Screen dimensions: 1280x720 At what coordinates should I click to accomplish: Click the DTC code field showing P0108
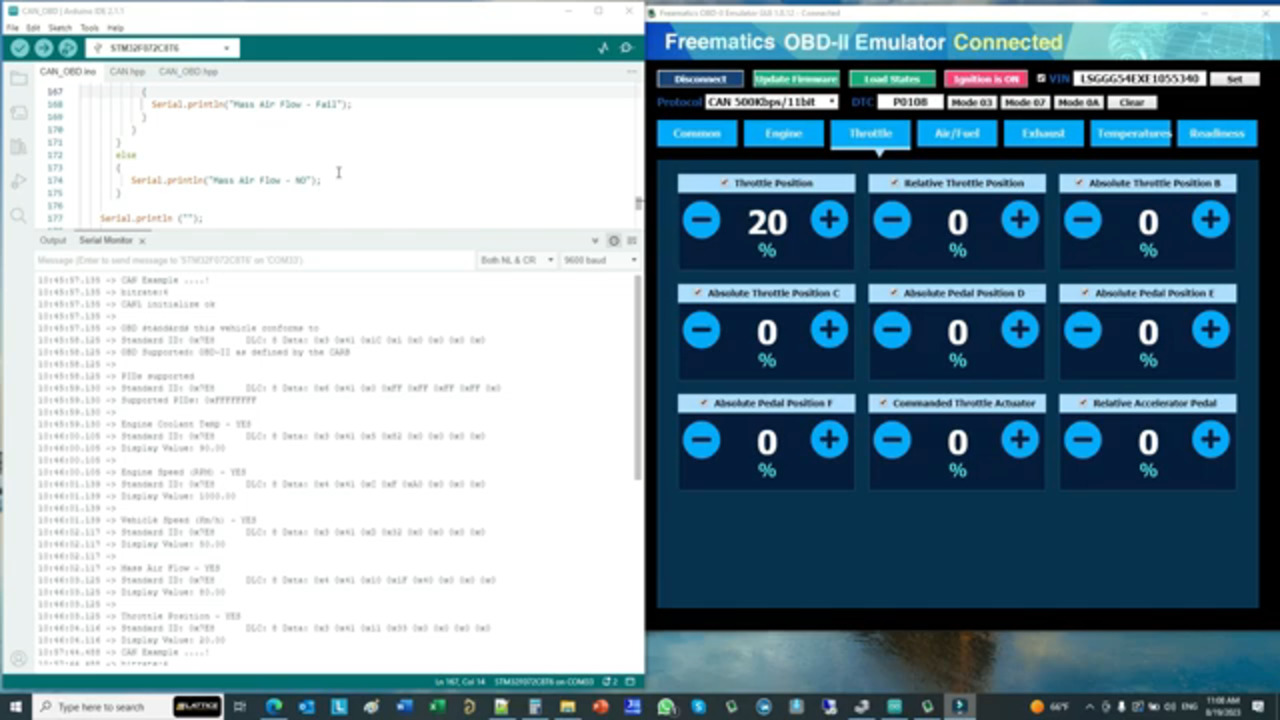click(911, 102)
